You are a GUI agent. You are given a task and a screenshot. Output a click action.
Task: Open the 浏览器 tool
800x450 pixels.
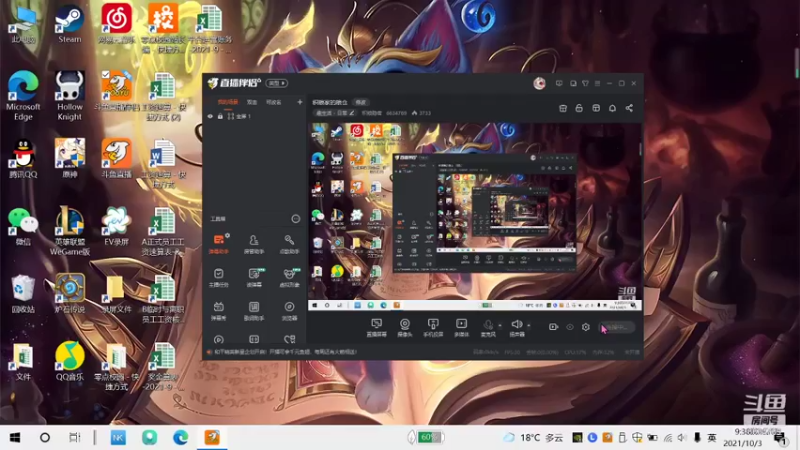[289, 310]
